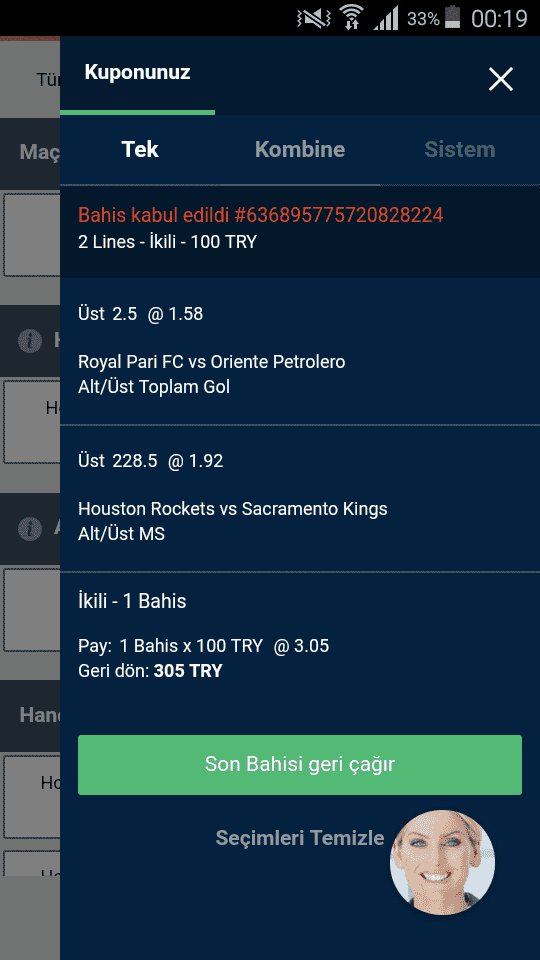
Task: Click Seçimleri Temizle link
Action: (300, 838)
